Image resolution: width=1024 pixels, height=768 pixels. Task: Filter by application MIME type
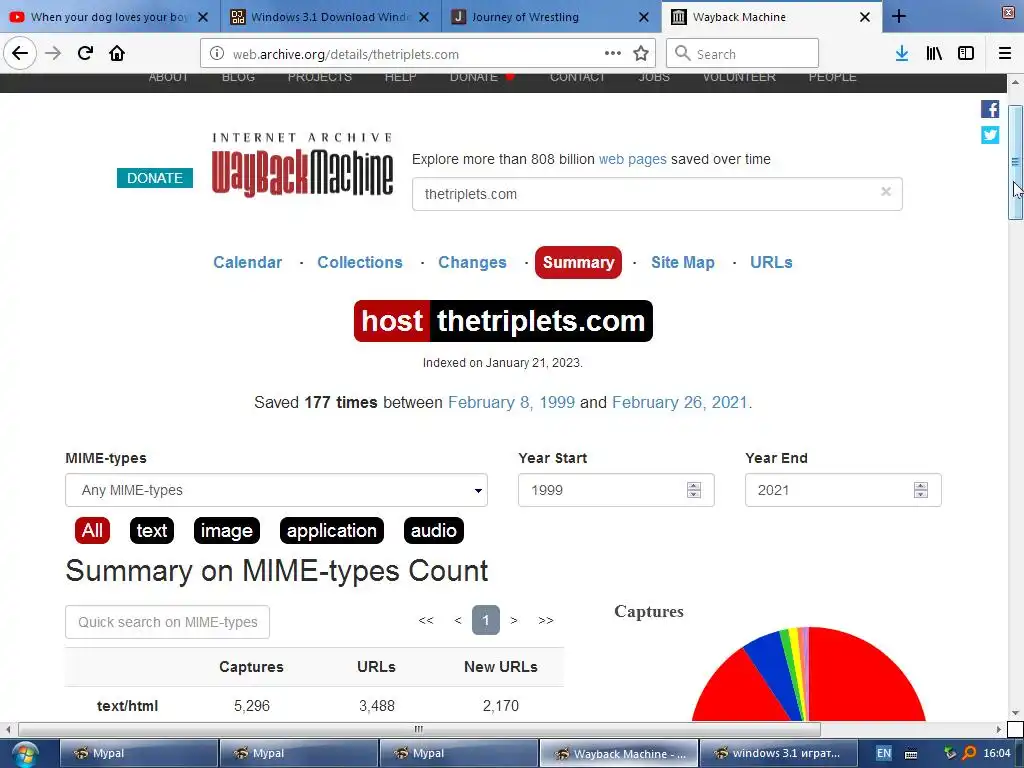pos(332,530)
